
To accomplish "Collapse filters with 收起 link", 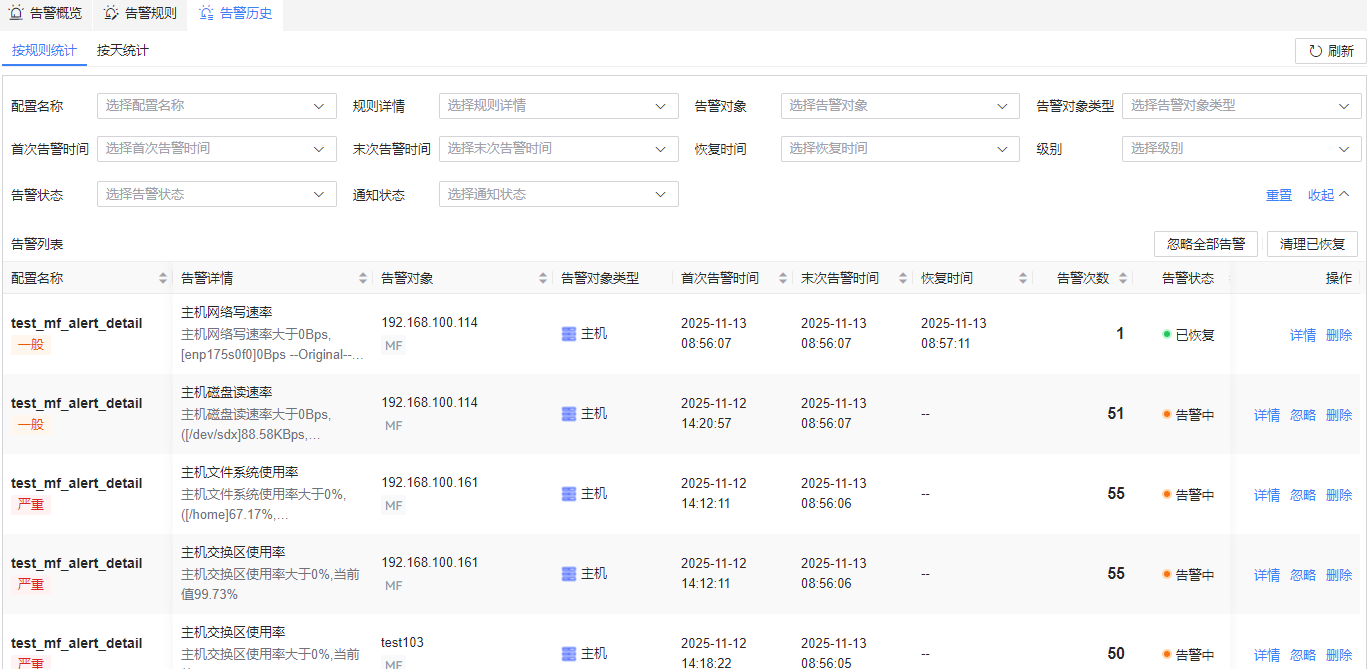I will (1329, 195).
